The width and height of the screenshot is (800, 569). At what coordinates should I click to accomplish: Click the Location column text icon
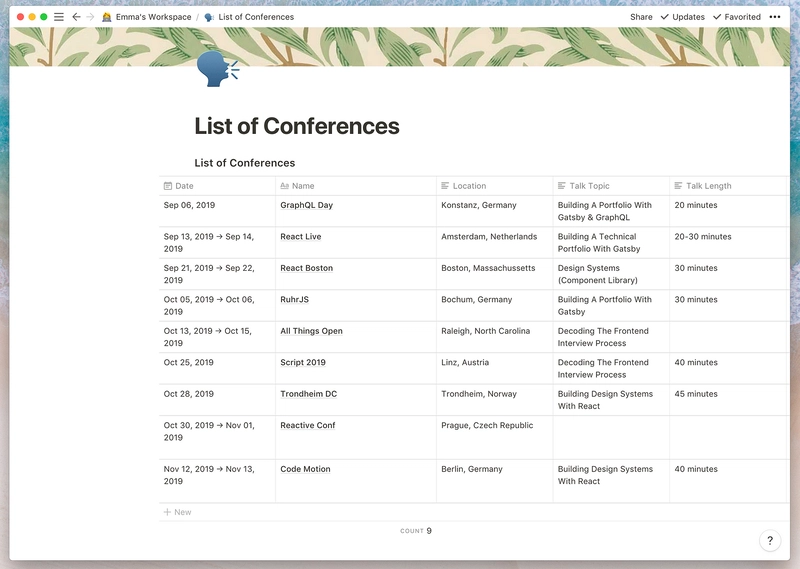(x=445, y=186)
